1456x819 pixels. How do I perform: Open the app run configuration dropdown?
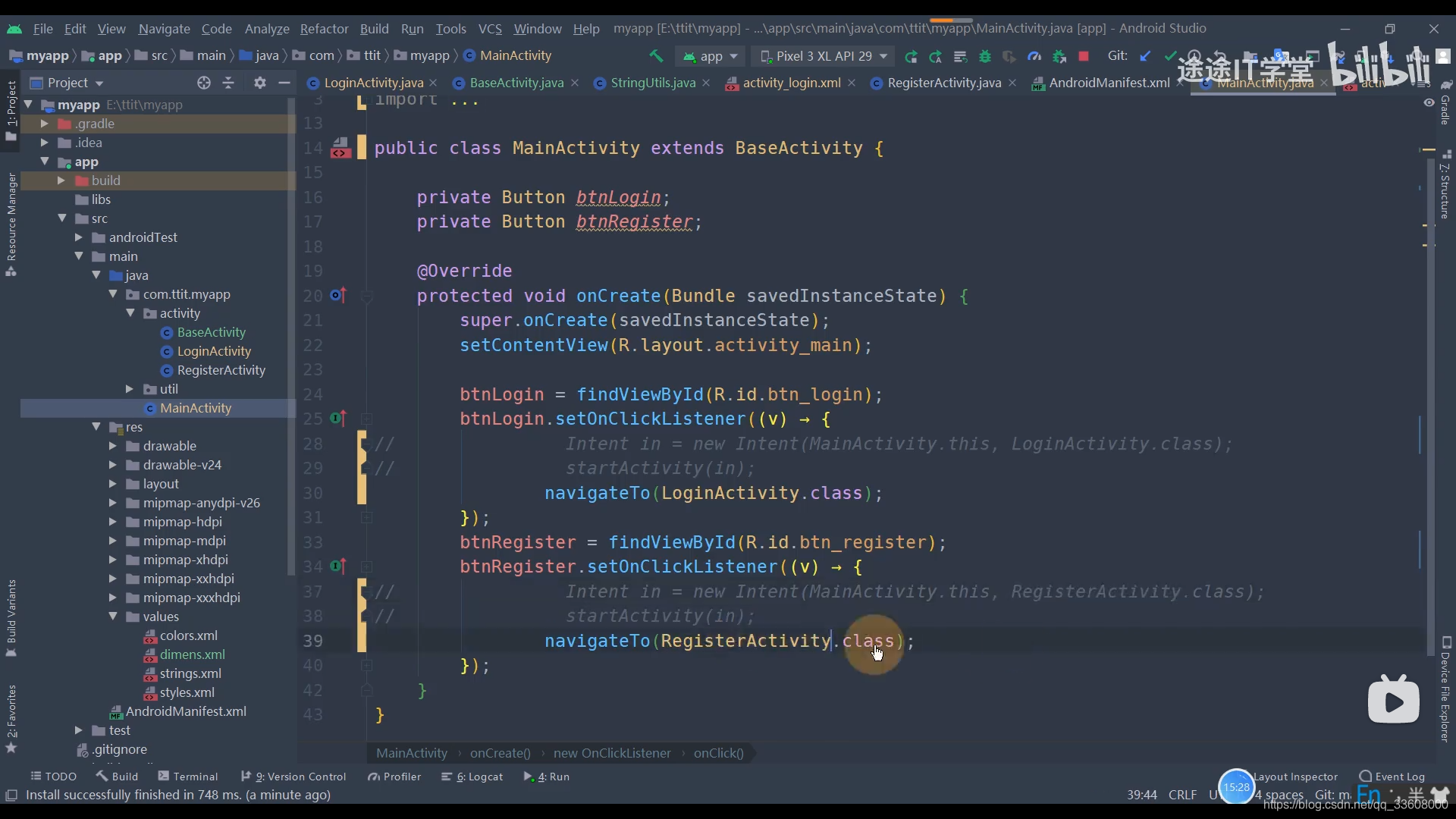(x=711, y=56)
